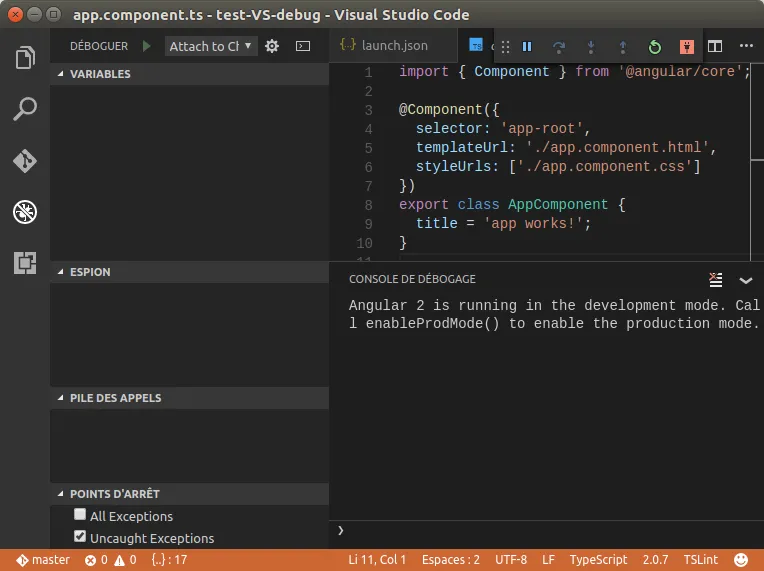This screenshot has height=571, width=764.
Task: Click editor line 9 title assignment
Action: pos(503,224)
